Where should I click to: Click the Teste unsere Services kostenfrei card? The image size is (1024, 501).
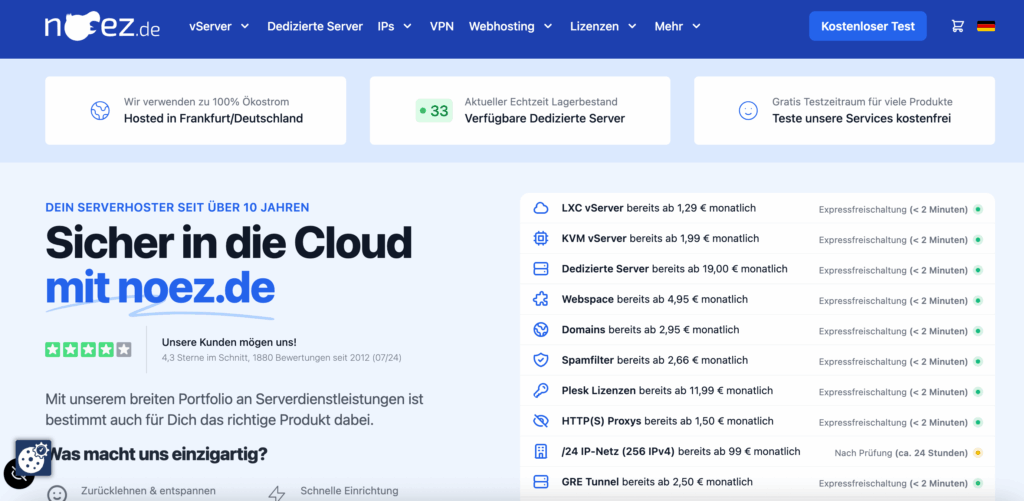point(844,110)
